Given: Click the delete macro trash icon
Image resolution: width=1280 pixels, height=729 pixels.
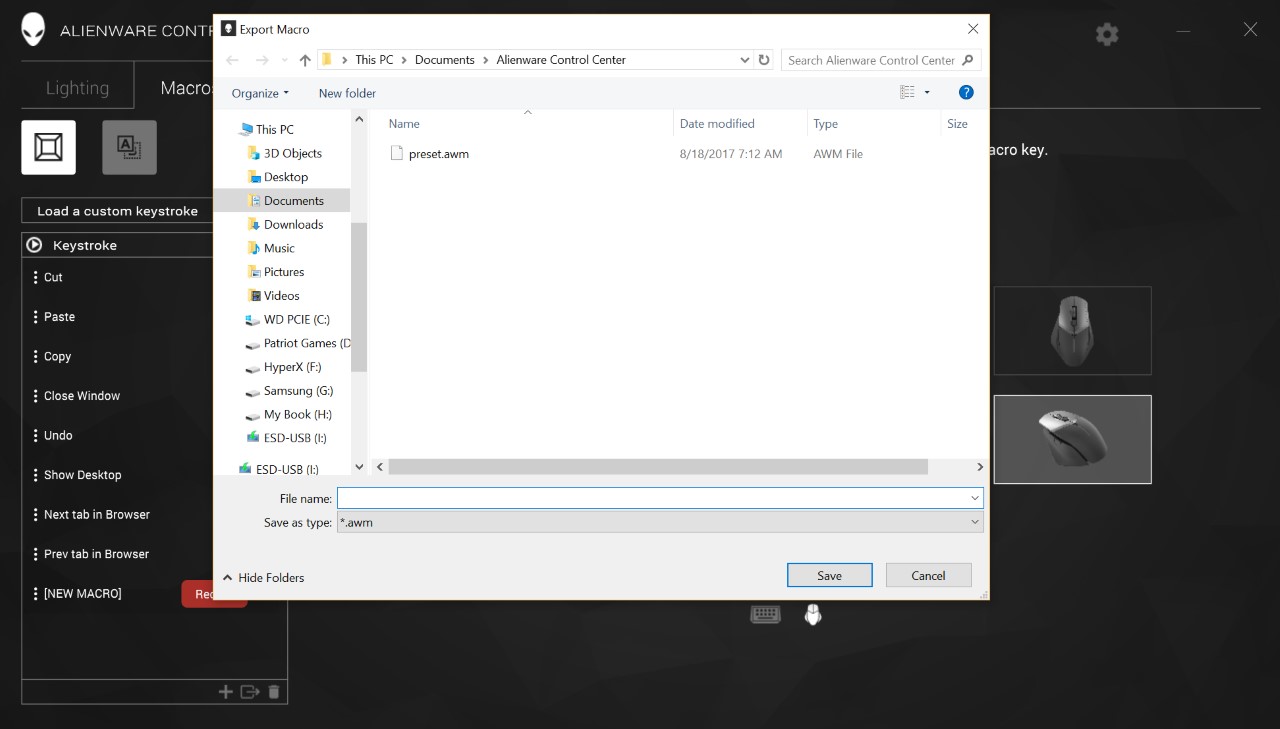Looking at the screenshot, I should pos(274,691).
